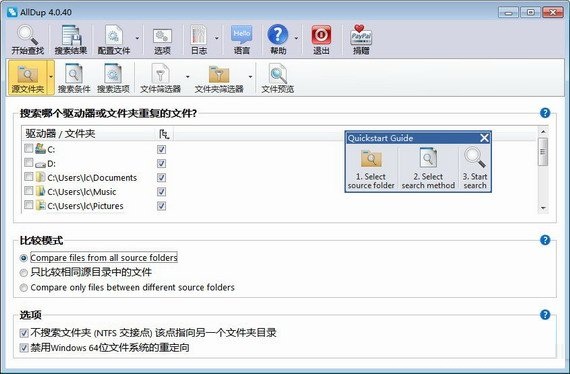Screen dimensions: 570x374
Task: Maximize the AllDup window
Action: coord(530,12)
